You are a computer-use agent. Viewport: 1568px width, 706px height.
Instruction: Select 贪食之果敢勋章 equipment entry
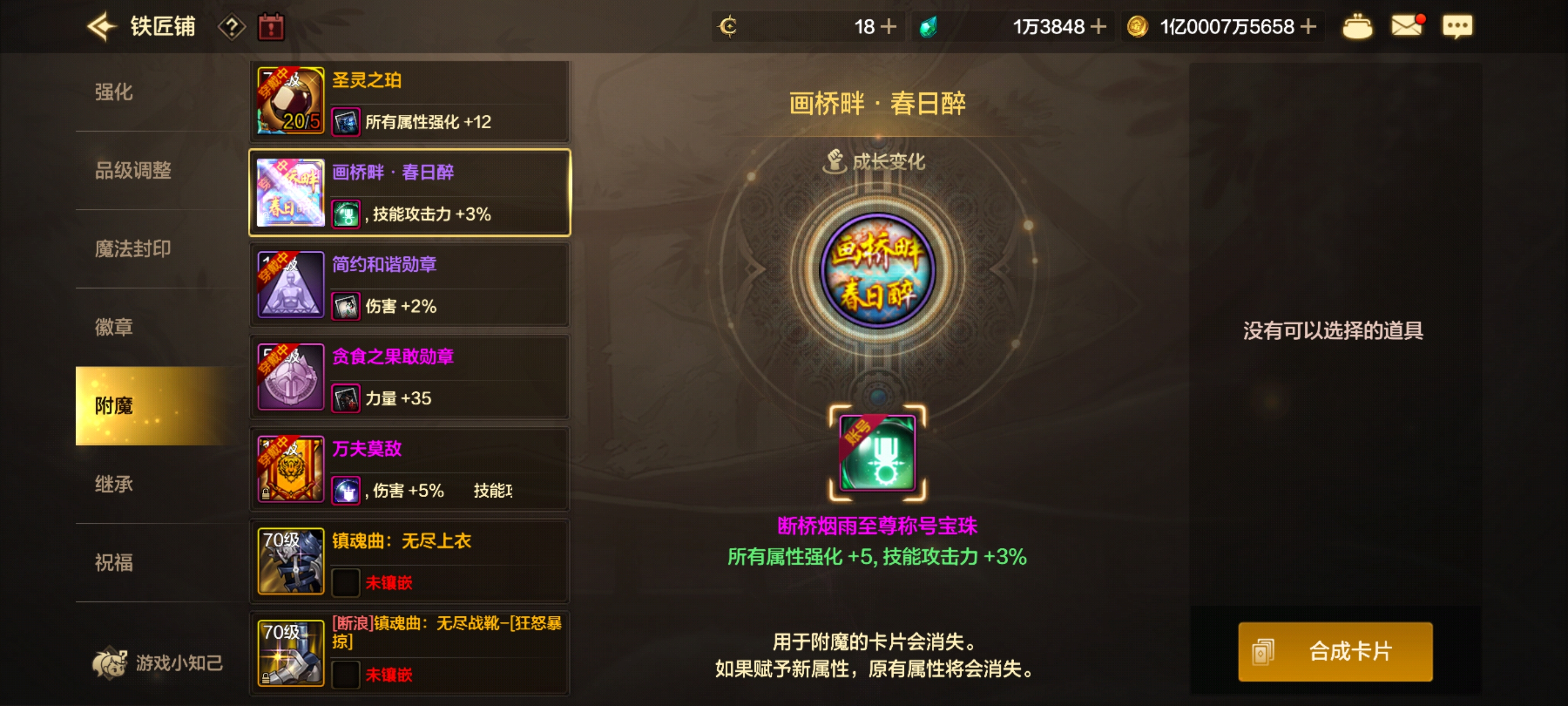click(410, 377)
